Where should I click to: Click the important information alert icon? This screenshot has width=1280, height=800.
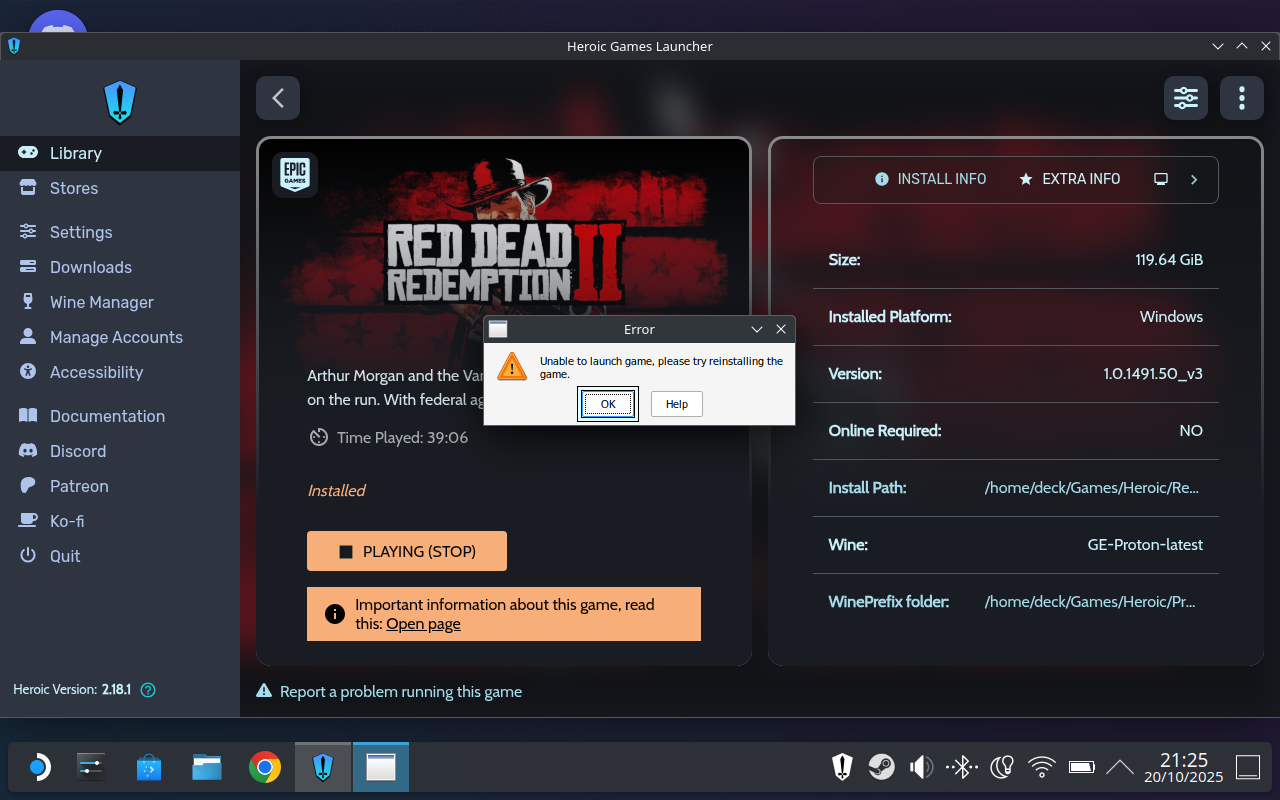(334, 614)
